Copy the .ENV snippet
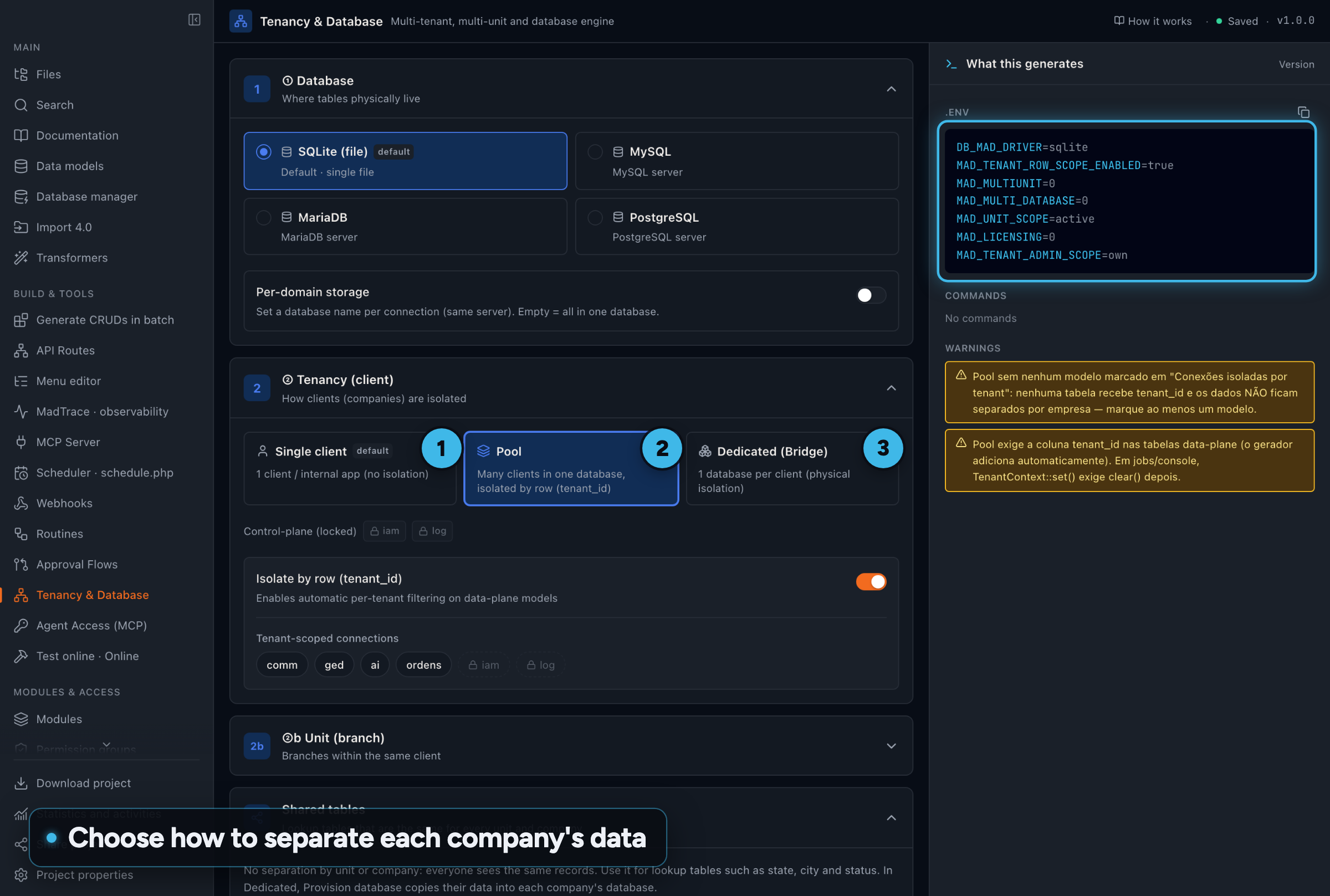Viewport: 1330px width, 896px height. (1303, 112)
